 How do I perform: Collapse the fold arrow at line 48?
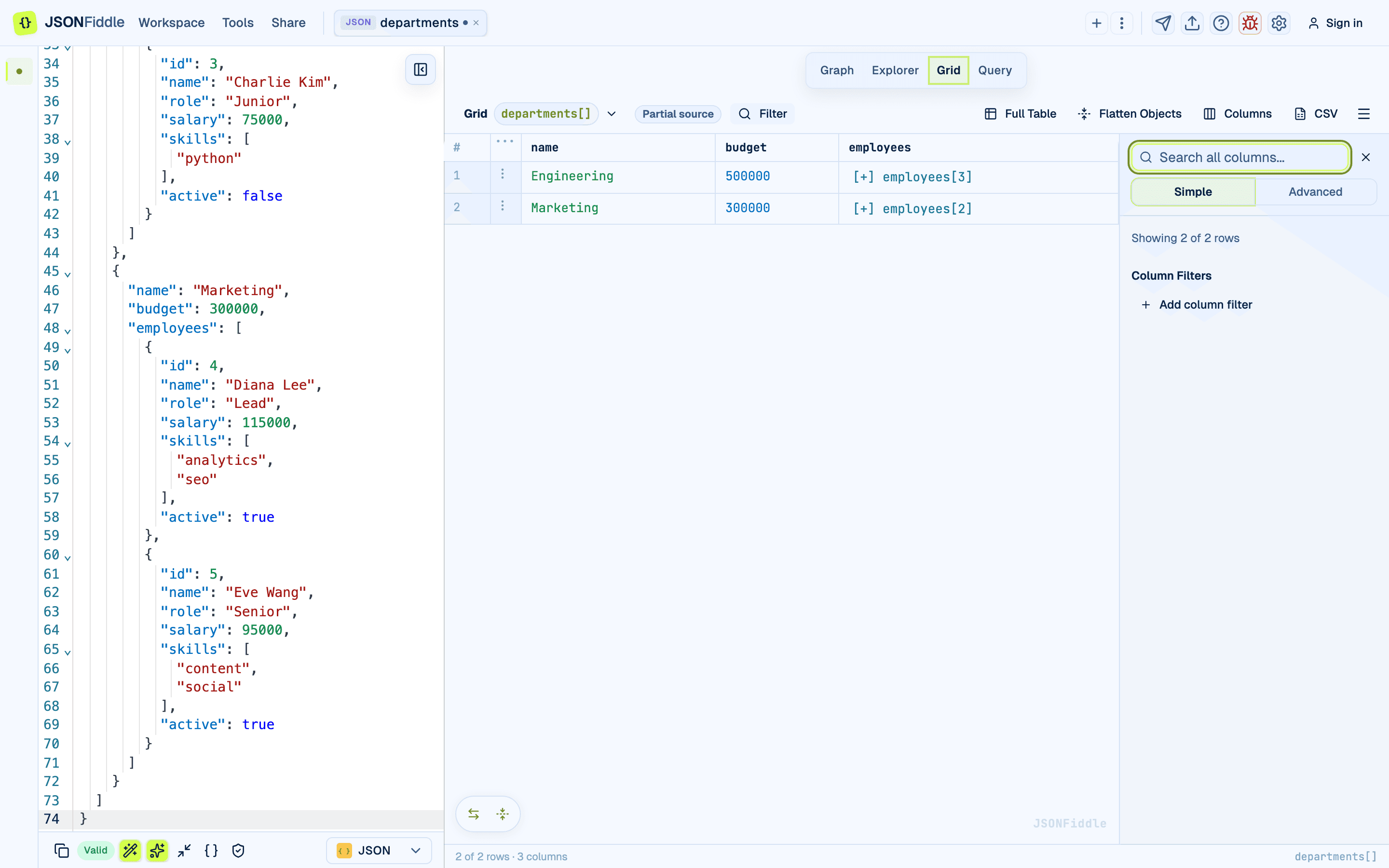(68, 331)
